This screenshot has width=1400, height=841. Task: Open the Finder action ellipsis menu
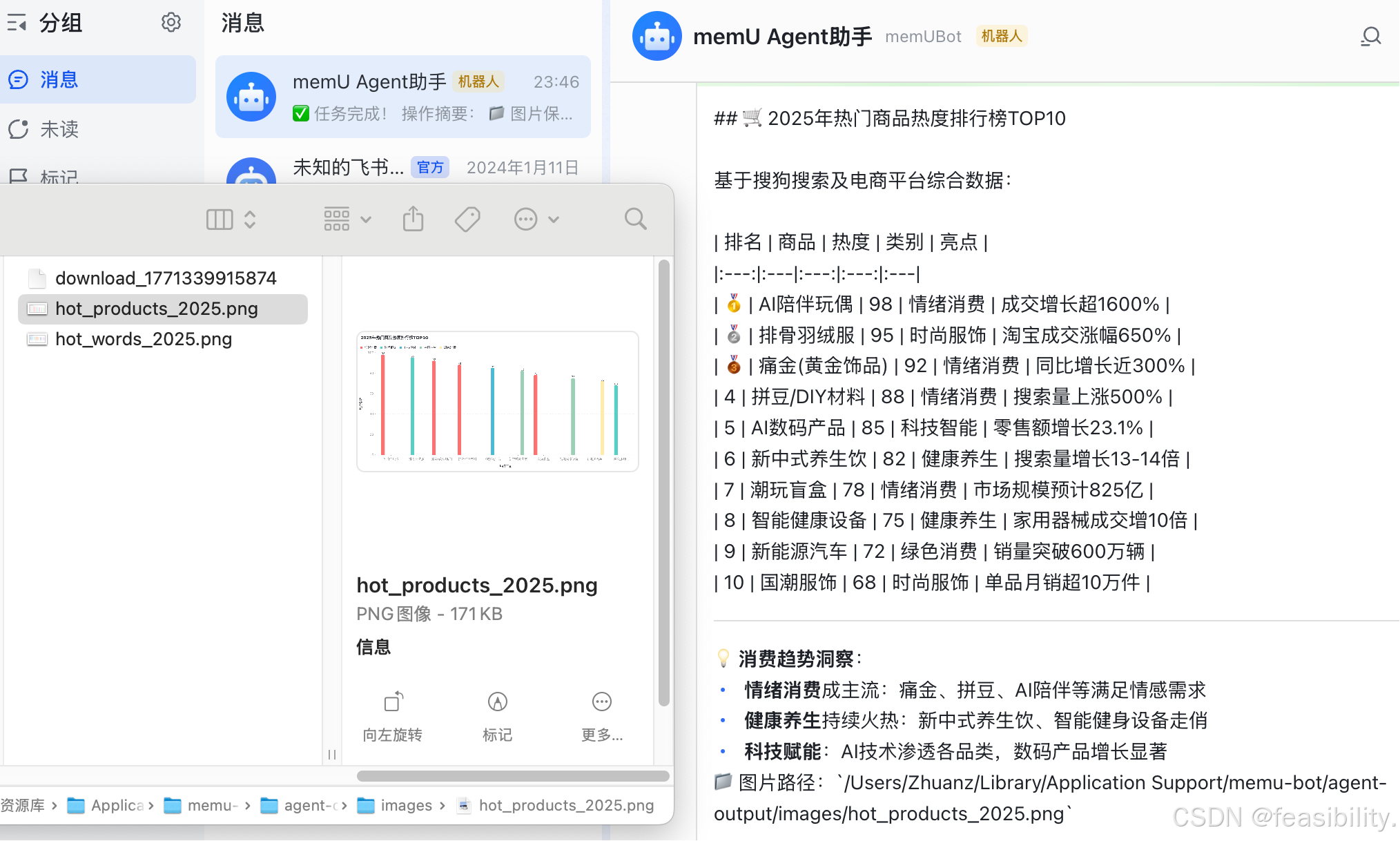point(536,220)
